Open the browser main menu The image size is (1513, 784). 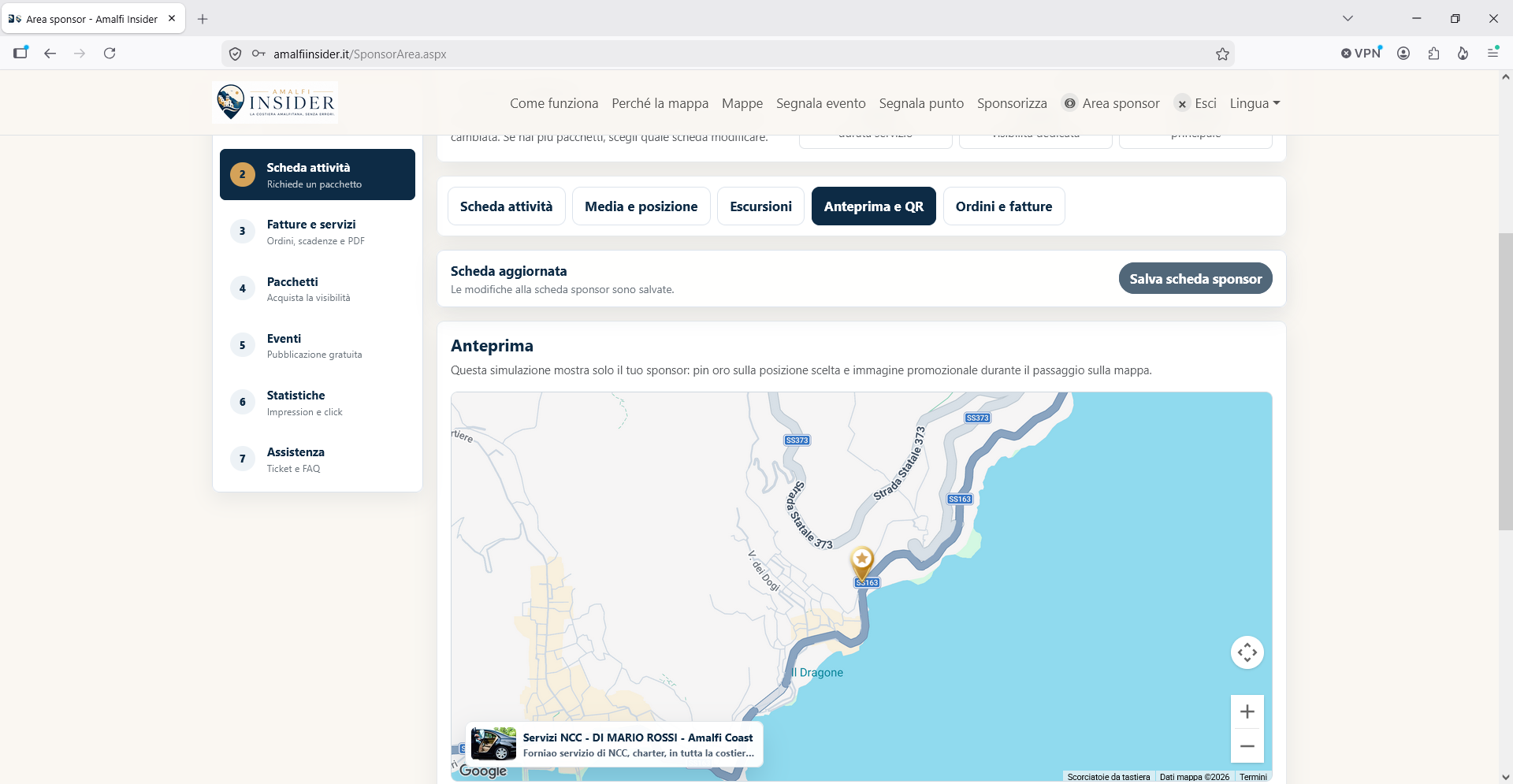pos(1493,53)
